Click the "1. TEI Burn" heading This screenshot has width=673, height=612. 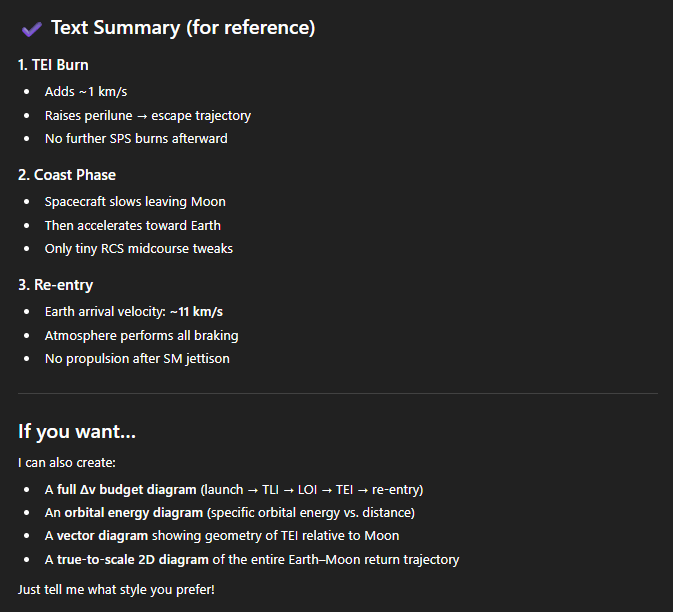pos(53,65)
